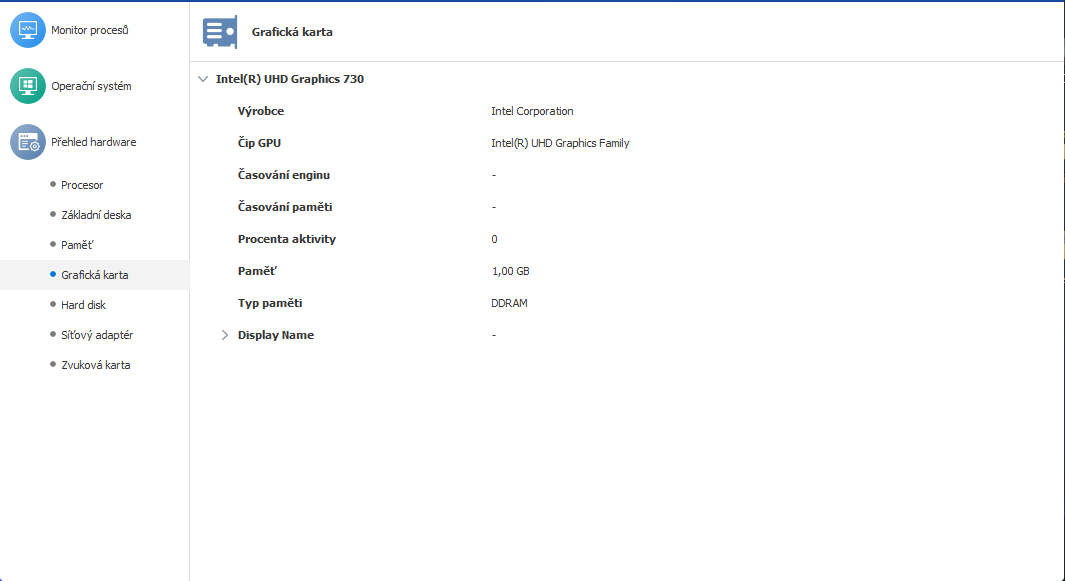The width and height of the screenshot is (1065, 581).
Task: Click the Výrobce label
Action: point(261,111)
